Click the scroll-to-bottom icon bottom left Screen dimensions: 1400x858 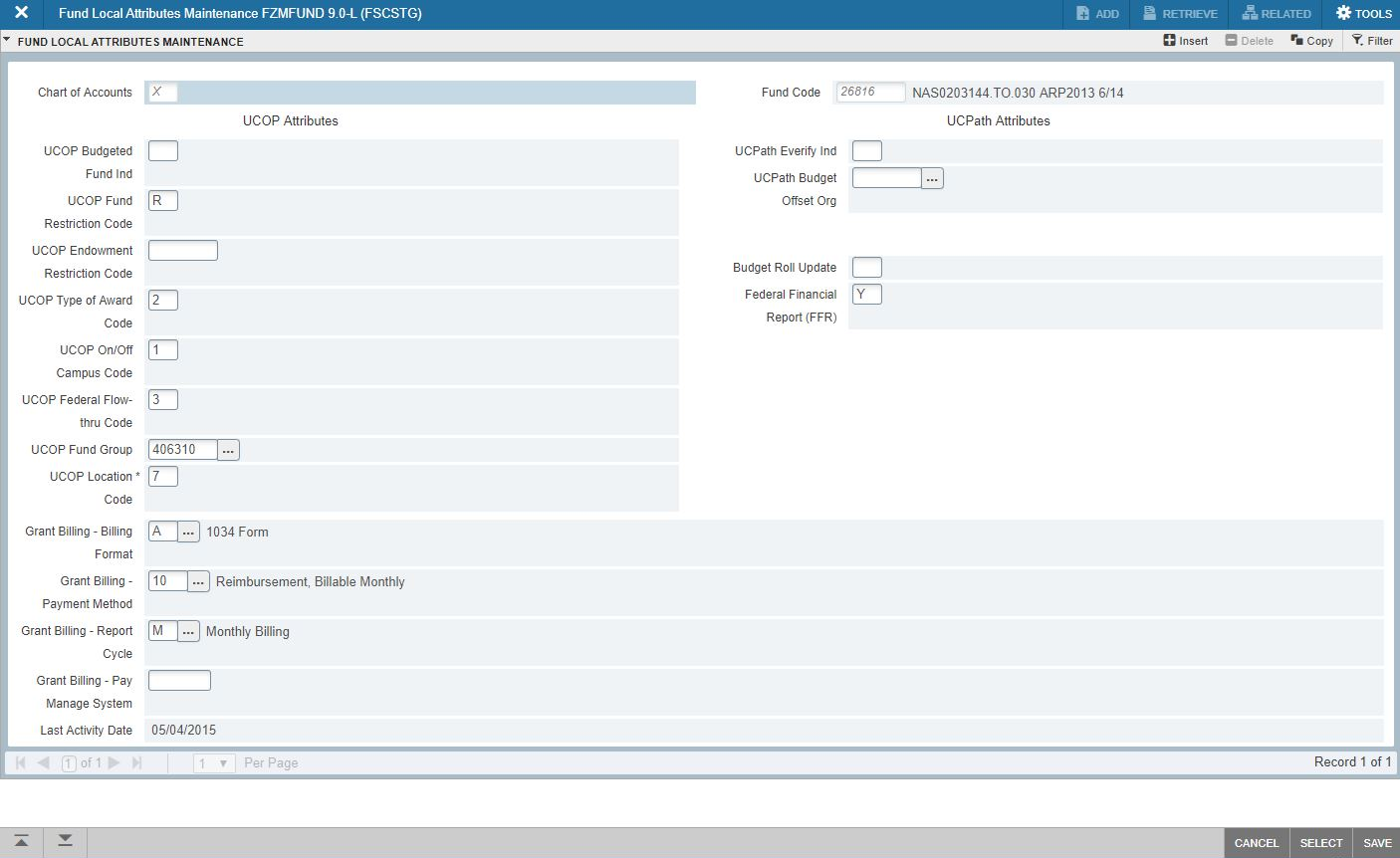(x=64, y=841)
